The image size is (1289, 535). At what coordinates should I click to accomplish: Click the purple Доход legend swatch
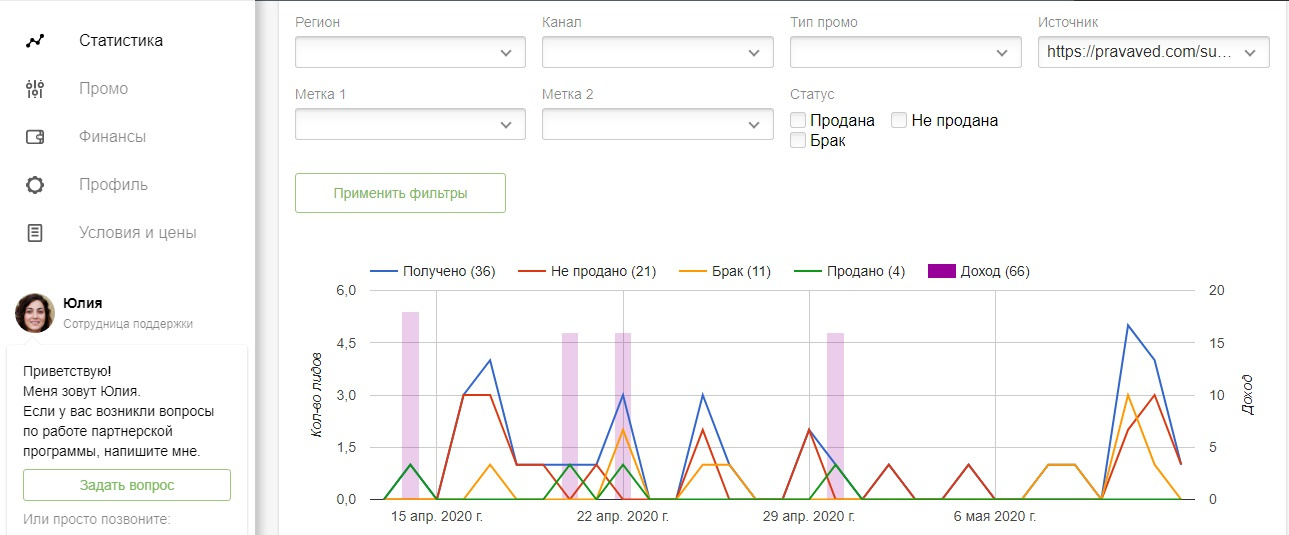(942, 271)
